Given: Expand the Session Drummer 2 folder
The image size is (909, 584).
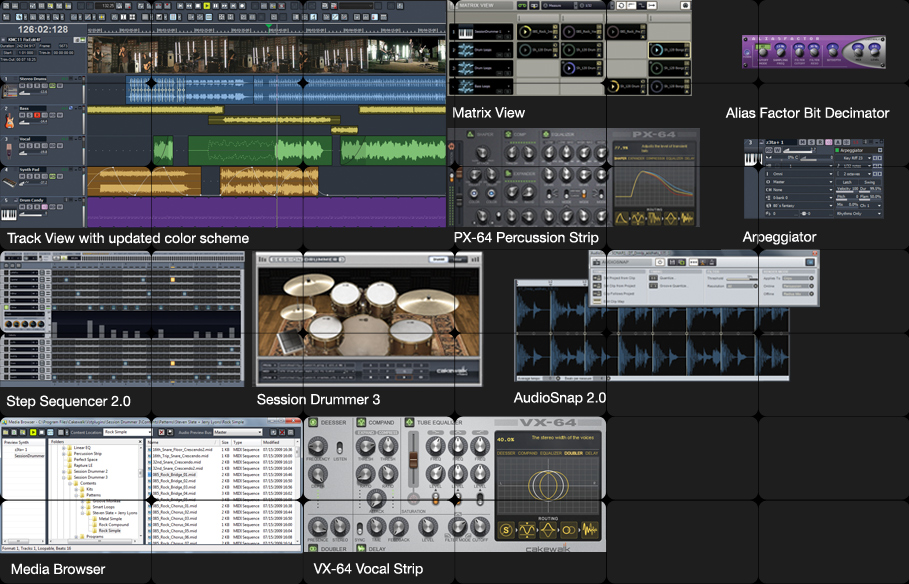Looking at the screenshot, I should point(64,471).
